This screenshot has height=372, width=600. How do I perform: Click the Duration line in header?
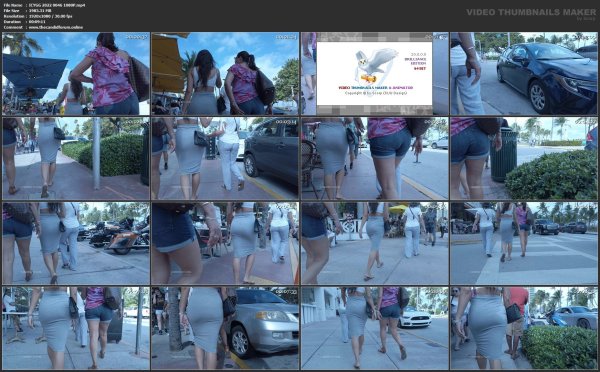[x=24, y=22]
